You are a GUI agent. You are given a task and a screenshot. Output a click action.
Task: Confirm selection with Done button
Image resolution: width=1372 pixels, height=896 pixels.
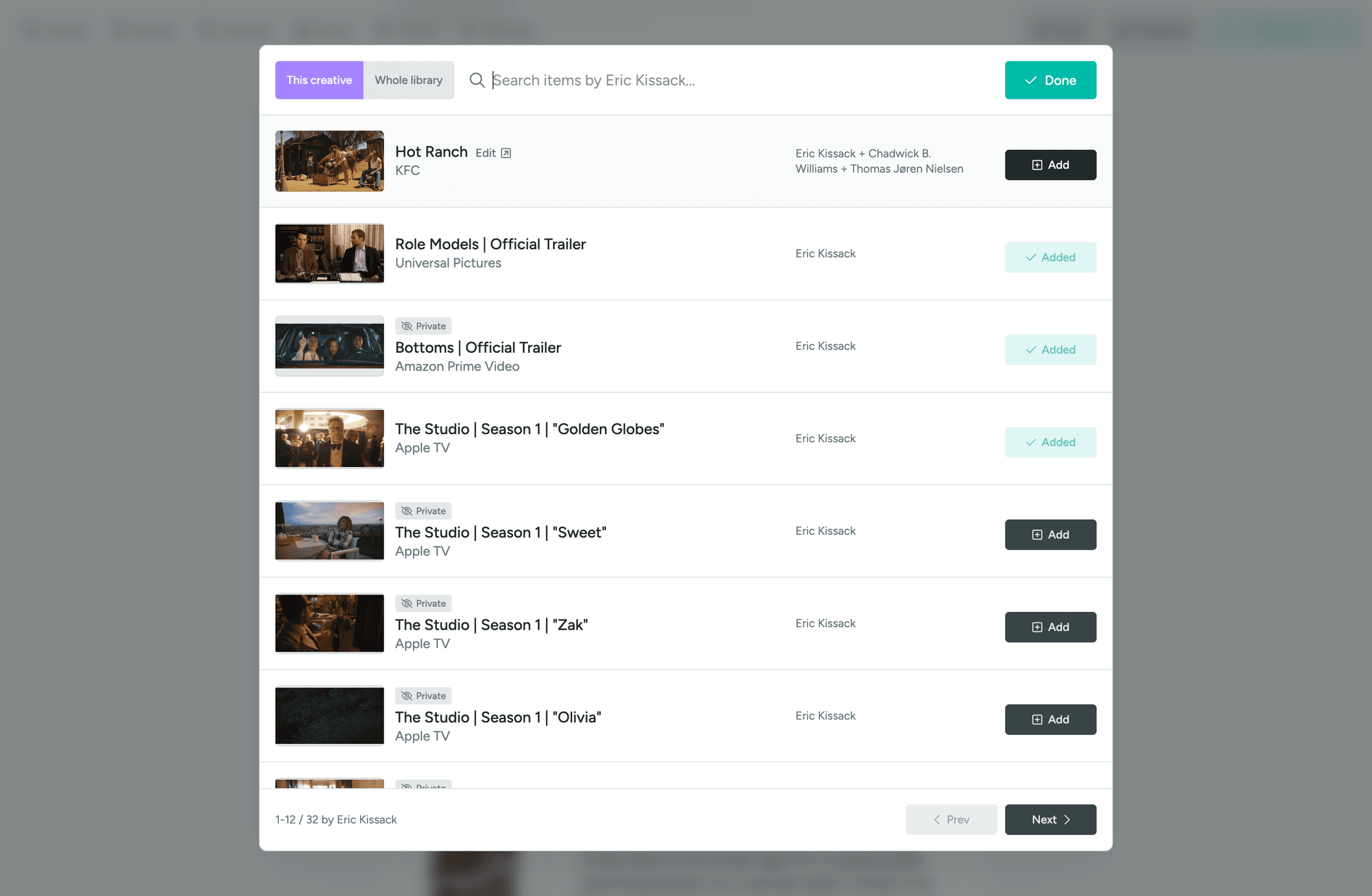pyautogui.click(x=1050, y=80)
